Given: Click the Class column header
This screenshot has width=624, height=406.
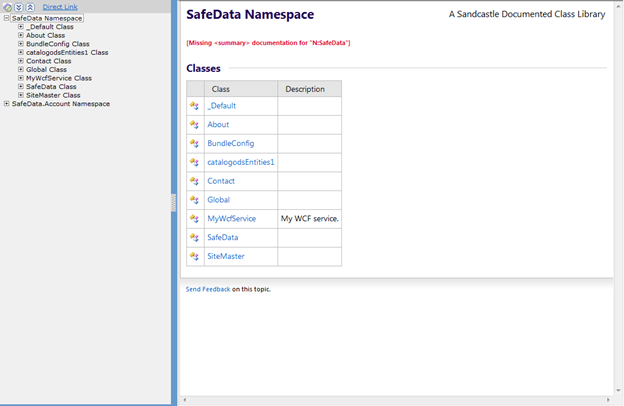Looking at the screenshot, I should coord(241,89).
